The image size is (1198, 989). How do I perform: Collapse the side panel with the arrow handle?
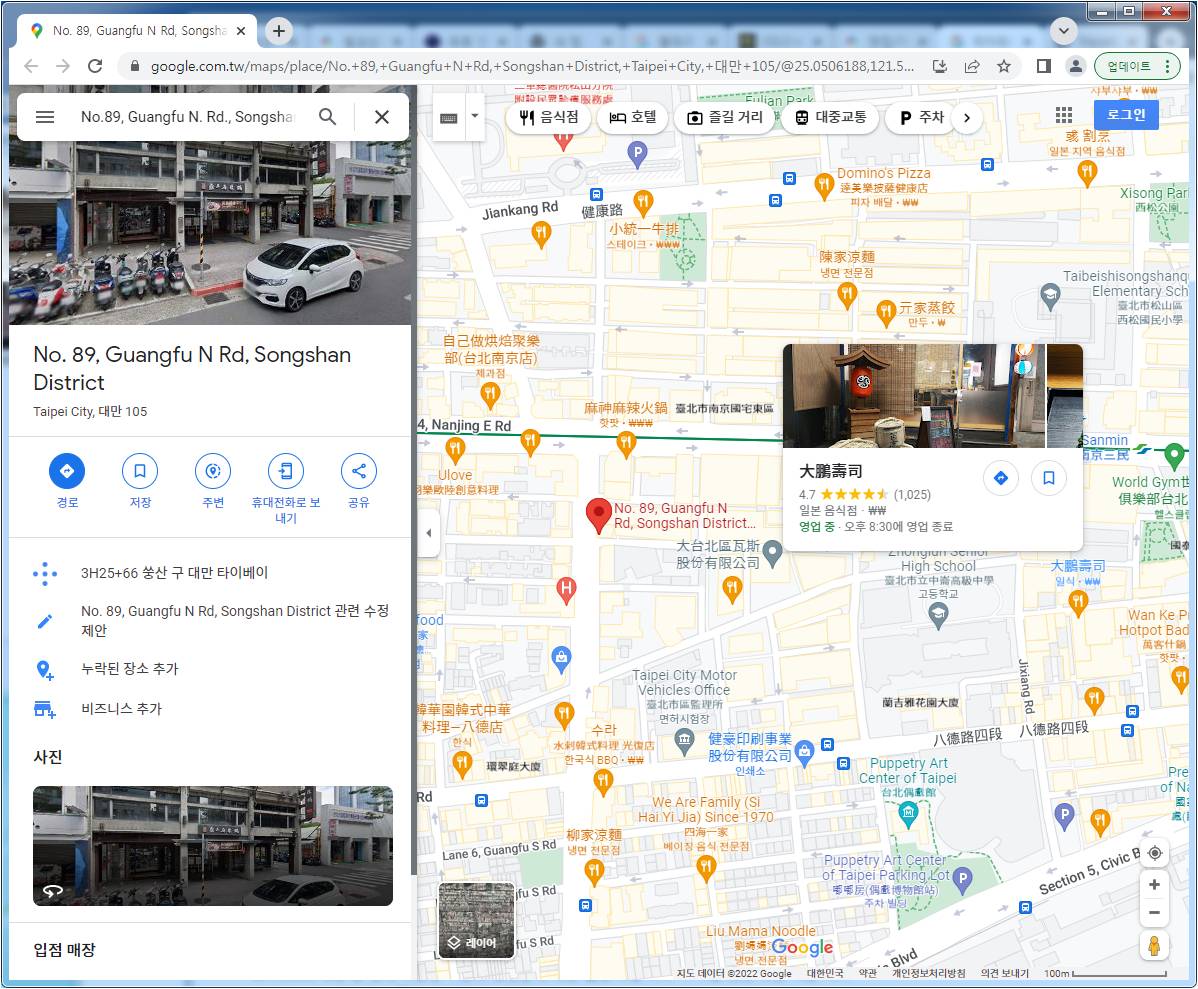pyautogui.click(x=428, y=533)
